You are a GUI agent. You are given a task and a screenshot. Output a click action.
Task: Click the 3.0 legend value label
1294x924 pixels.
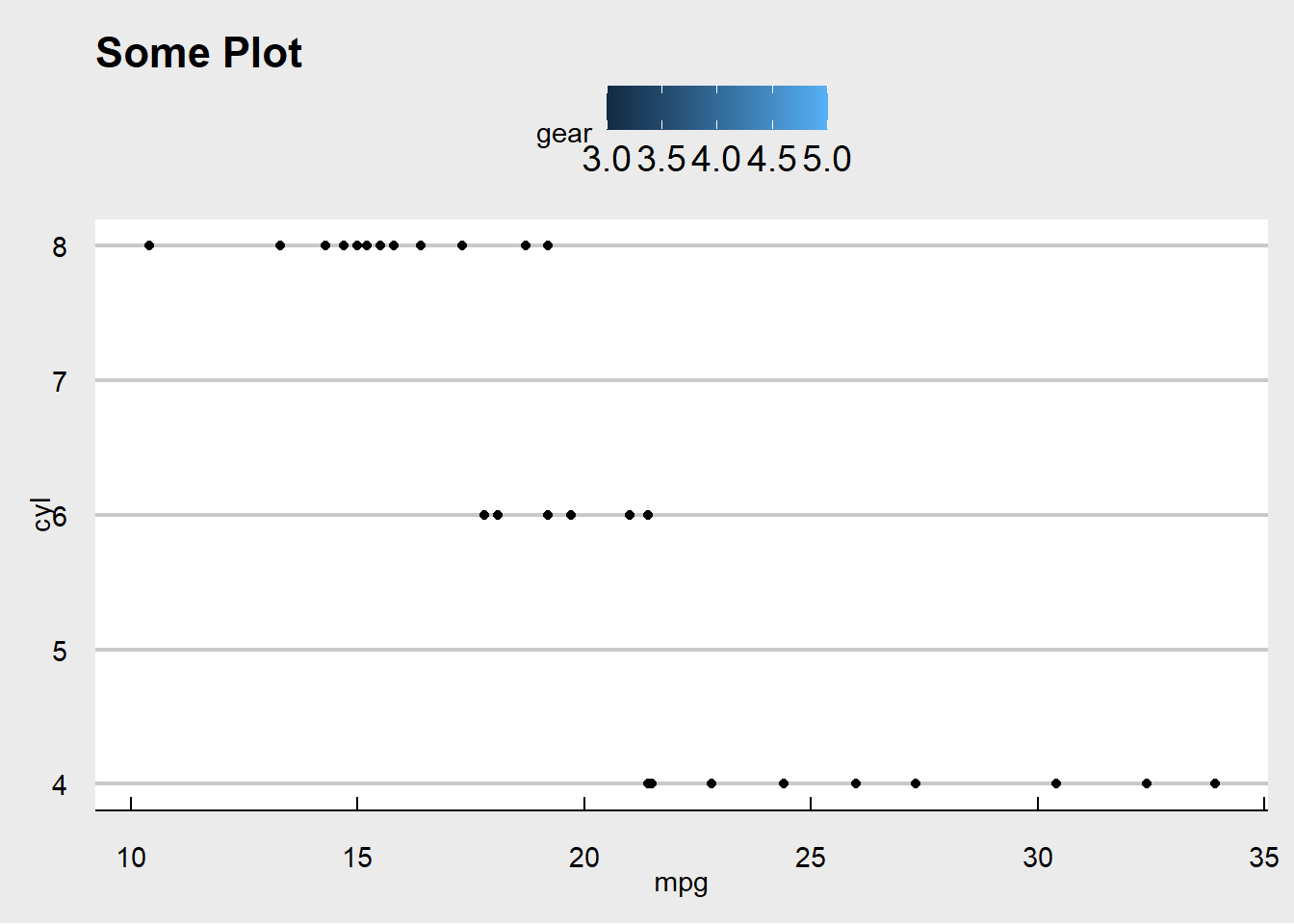click(606, 160)
